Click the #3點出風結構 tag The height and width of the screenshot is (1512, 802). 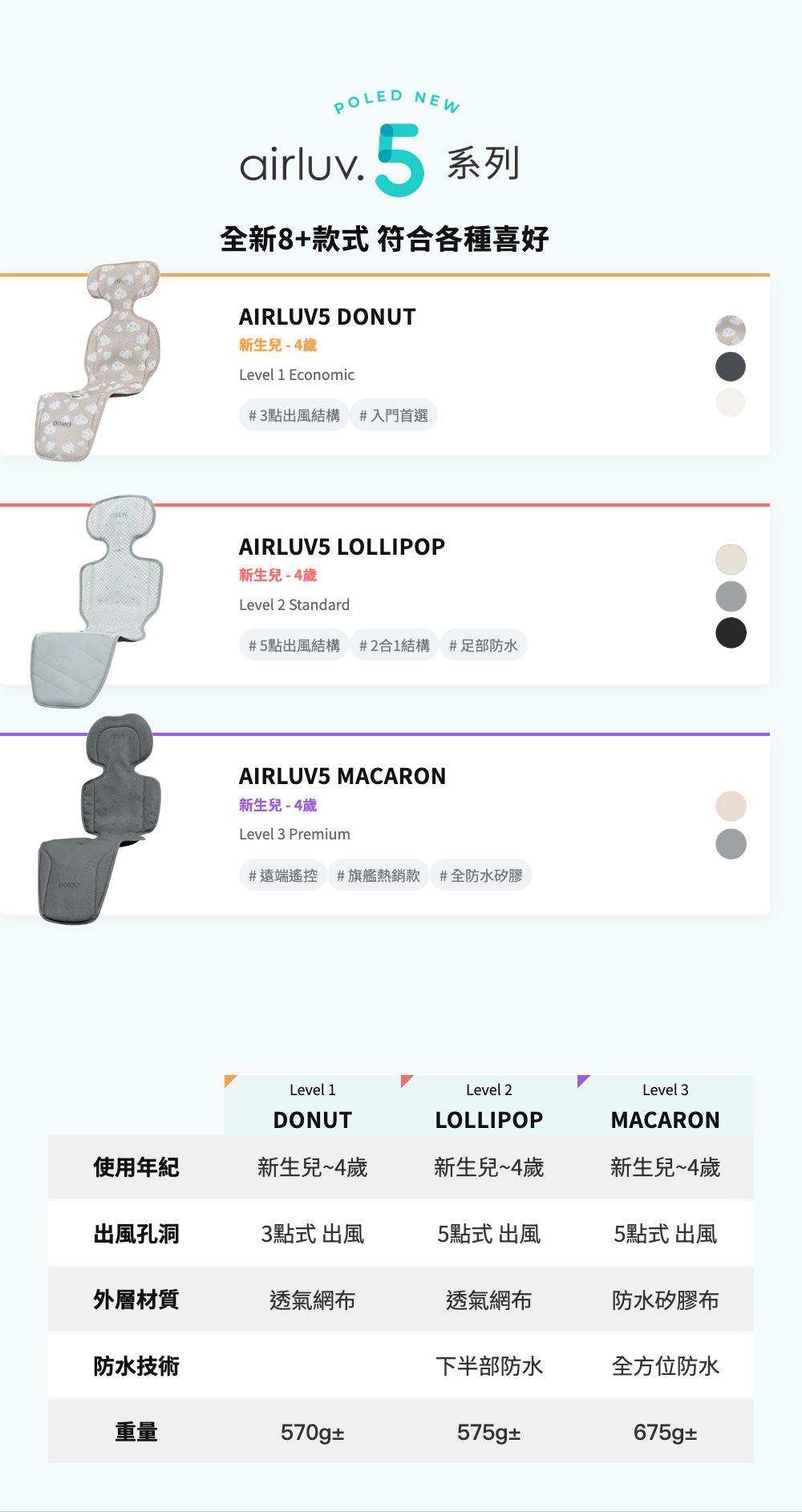click(x=294, y=415)
